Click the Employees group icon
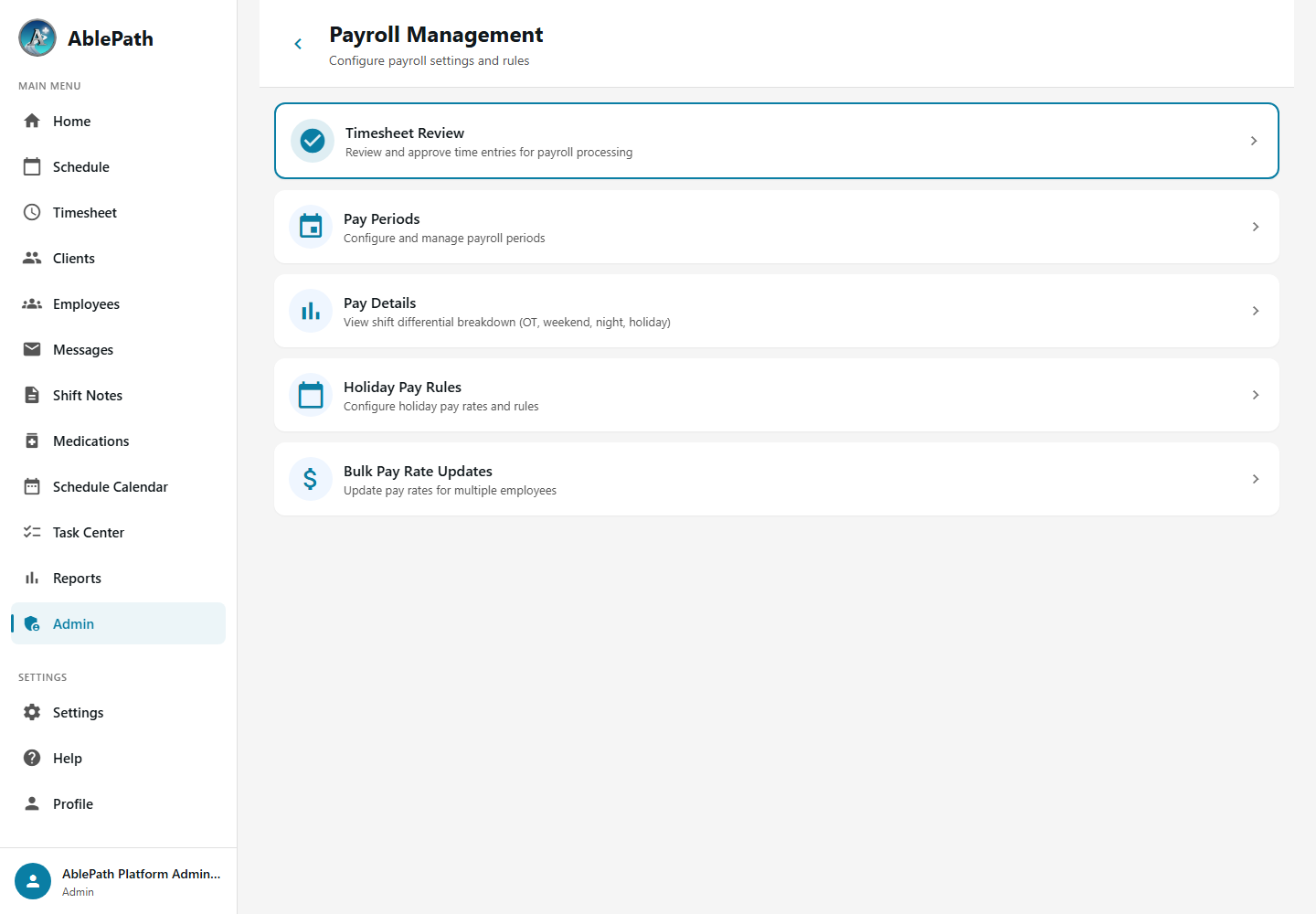Image resolution: width=1316 pixels, height=914 pixels. click(32, 303)
